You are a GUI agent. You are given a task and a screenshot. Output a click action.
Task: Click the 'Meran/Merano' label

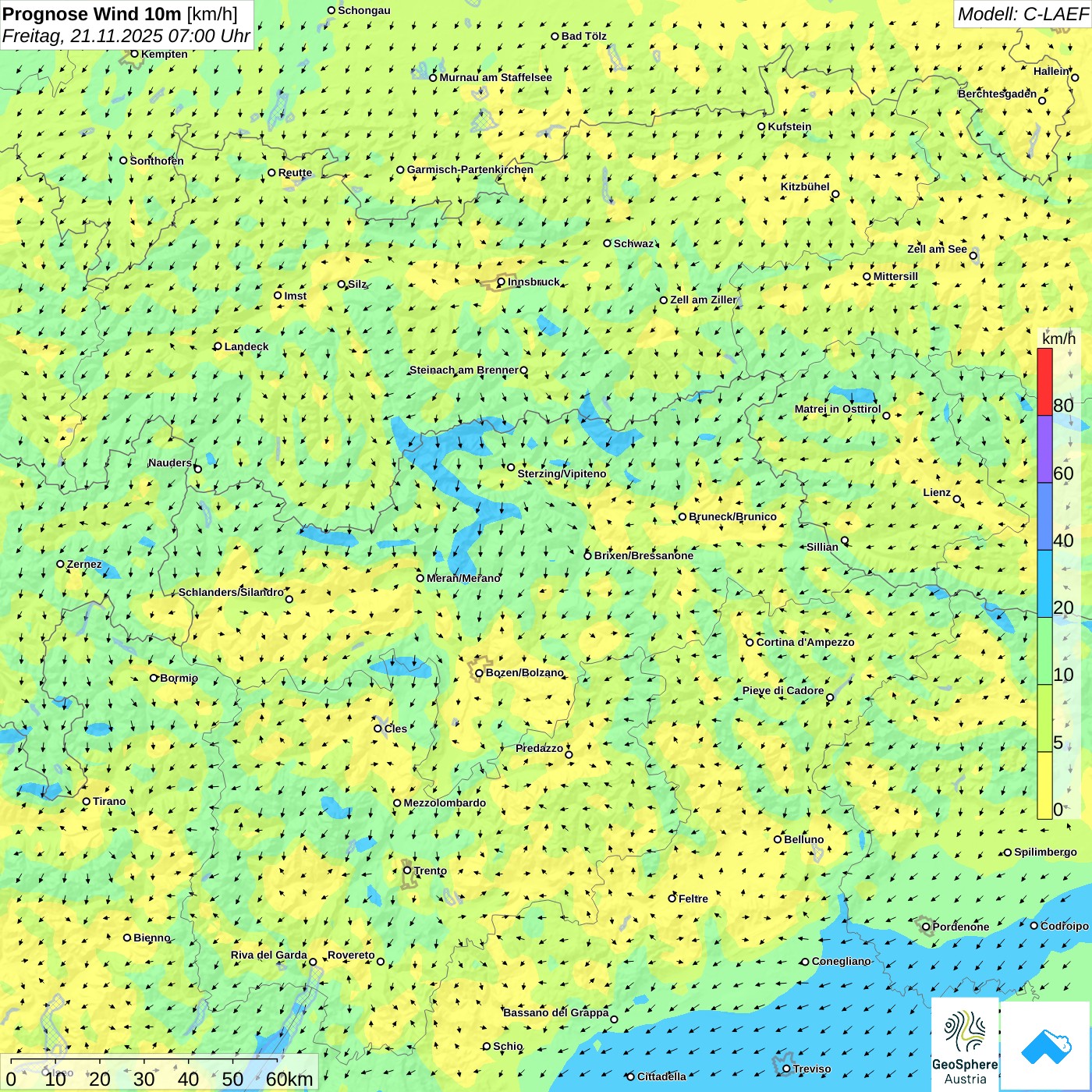click(x=463, y=578)
